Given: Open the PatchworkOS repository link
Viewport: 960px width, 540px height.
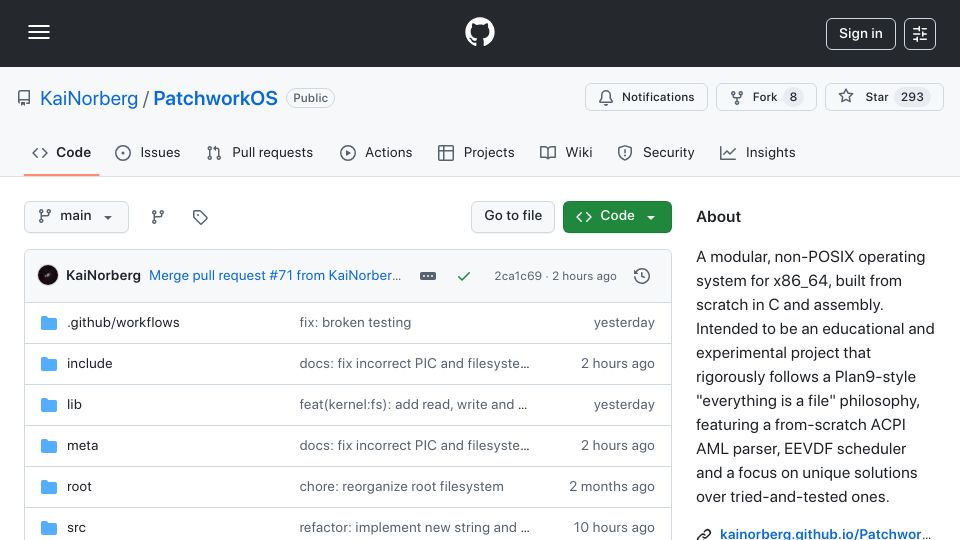Looking at the screenshot, I should [215, 98].
